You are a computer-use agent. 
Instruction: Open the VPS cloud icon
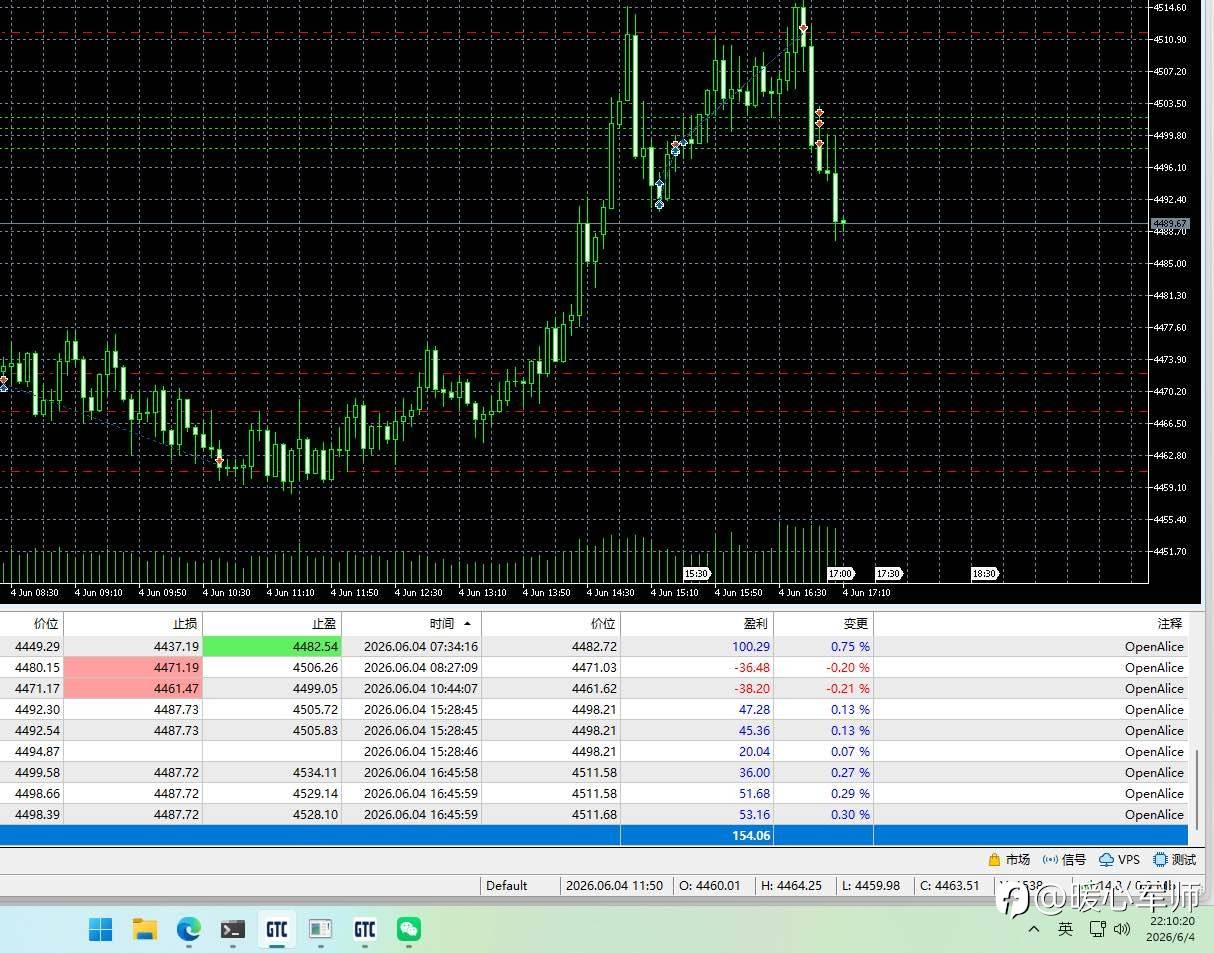pyautogui.click(x=1106, y=860)
